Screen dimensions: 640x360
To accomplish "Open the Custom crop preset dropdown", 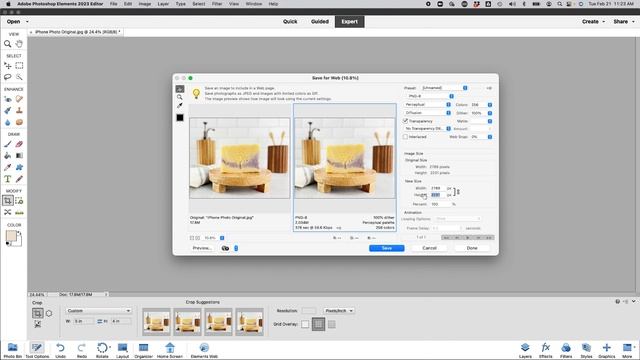I will tap(98, 311).
